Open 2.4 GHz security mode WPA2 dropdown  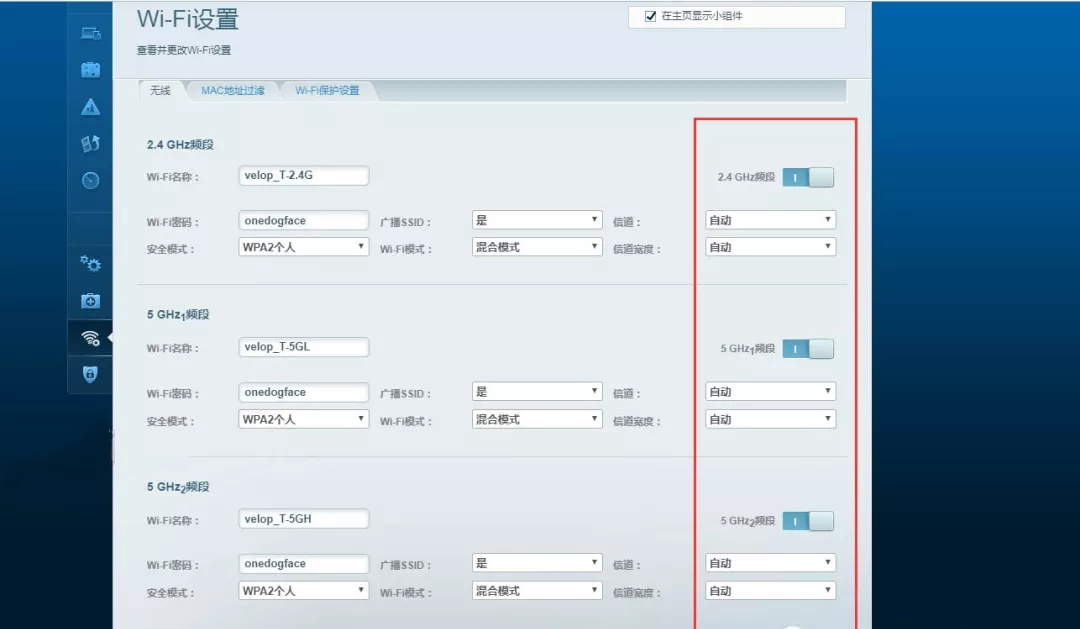304,247
